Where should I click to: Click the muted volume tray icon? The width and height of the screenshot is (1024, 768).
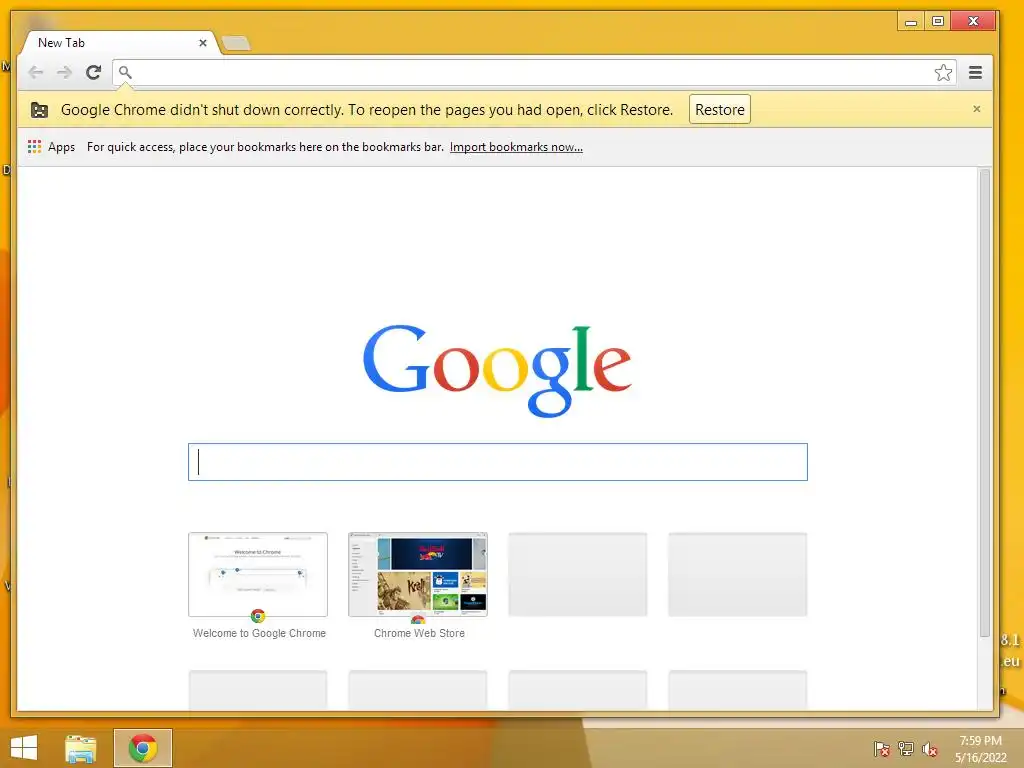929,749
